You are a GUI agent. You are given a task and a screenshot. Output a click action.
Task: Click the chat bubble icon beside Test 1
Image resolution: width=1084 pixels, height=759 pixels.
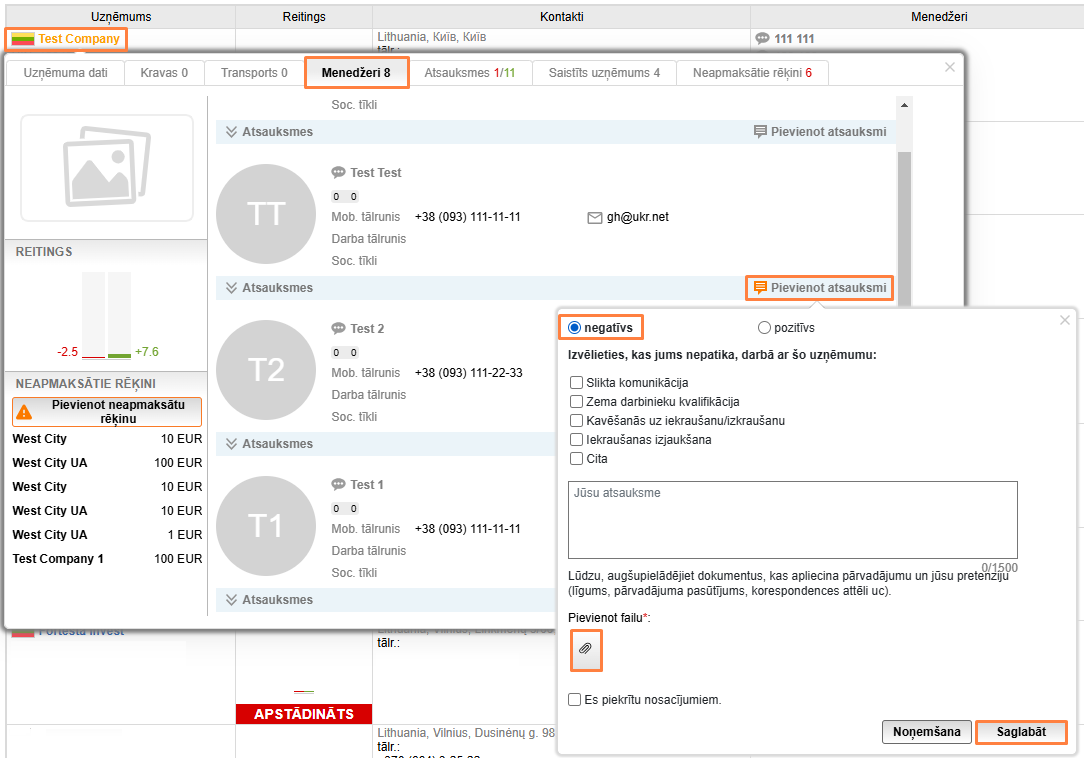pyautogui.click(x=338, y=485)
